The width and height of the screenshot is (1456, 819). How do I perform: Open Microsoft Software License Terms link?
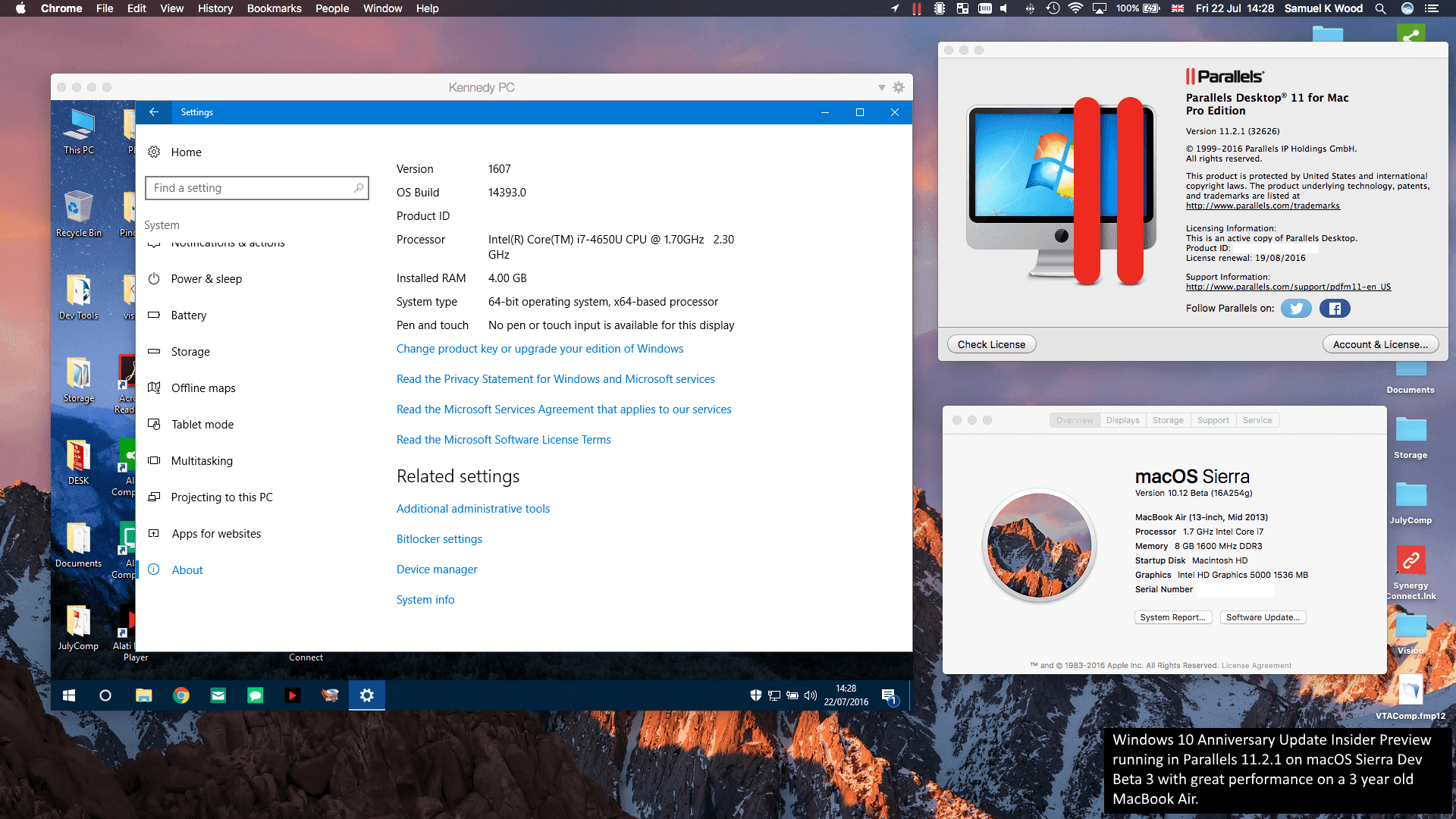(504, 440)
